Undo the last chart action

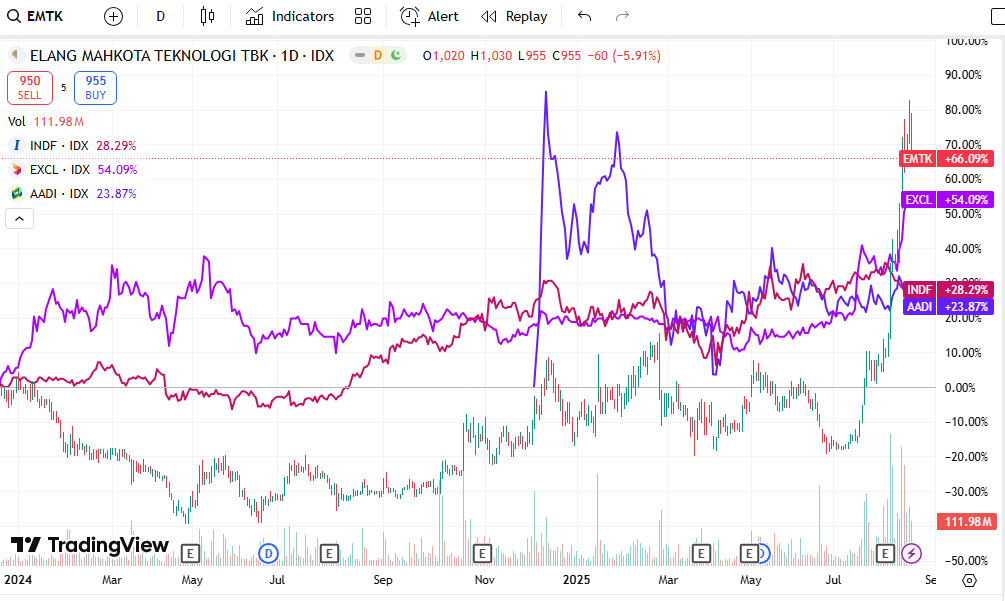(584, 16)
